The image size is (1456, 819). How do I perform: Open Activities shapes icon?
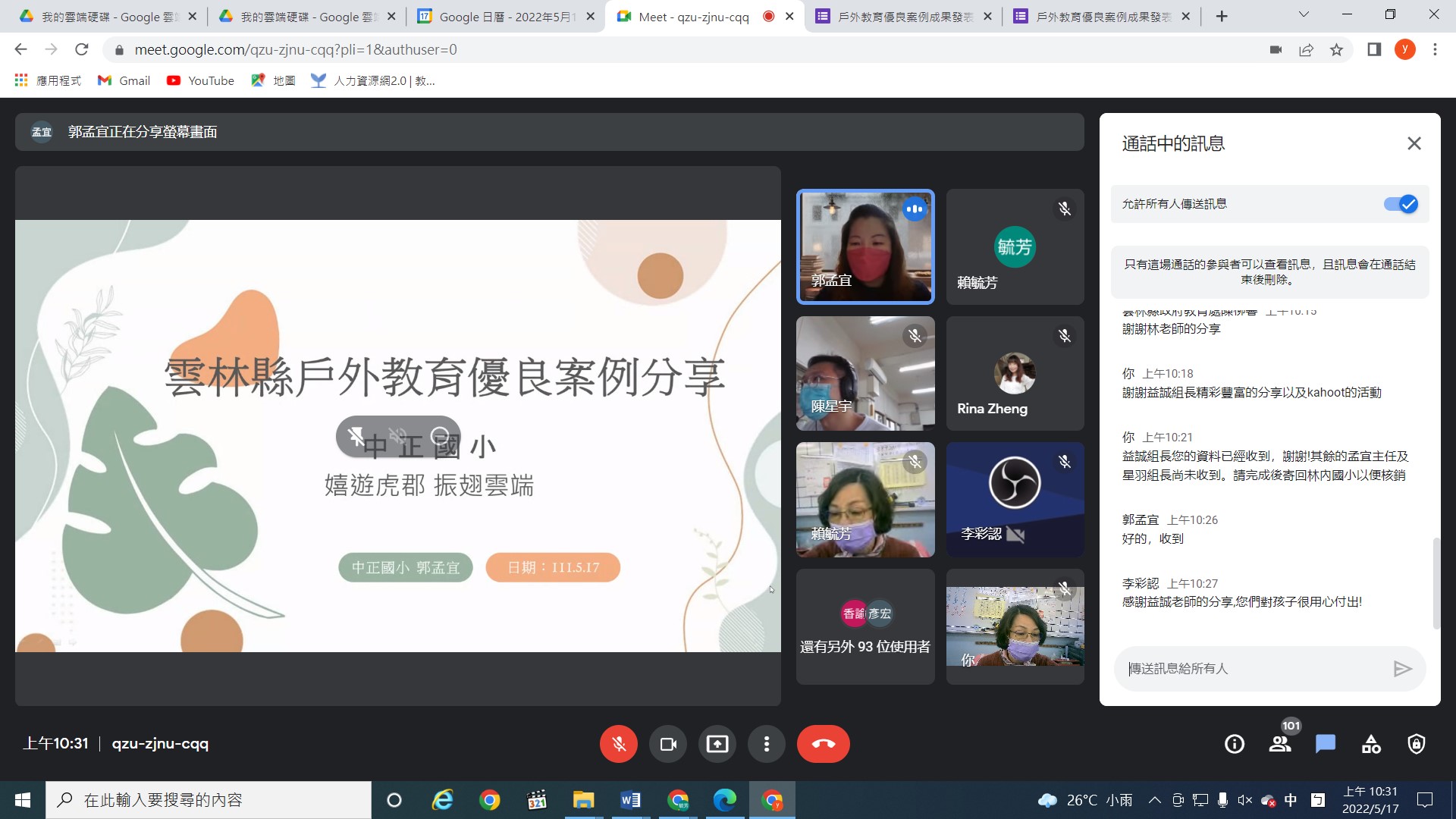[x=1371, y=744]
